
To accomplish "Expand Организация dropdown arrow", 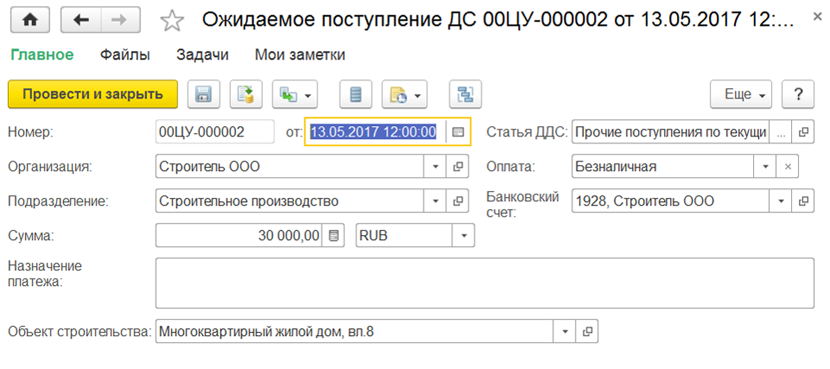I will (x=435, y=167).
